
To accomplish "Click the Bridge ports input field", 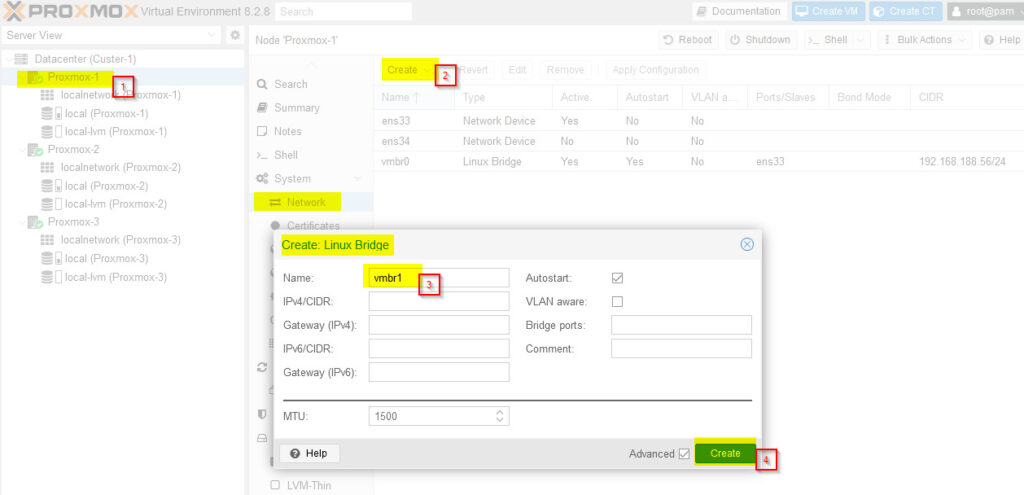I will 681,325.
